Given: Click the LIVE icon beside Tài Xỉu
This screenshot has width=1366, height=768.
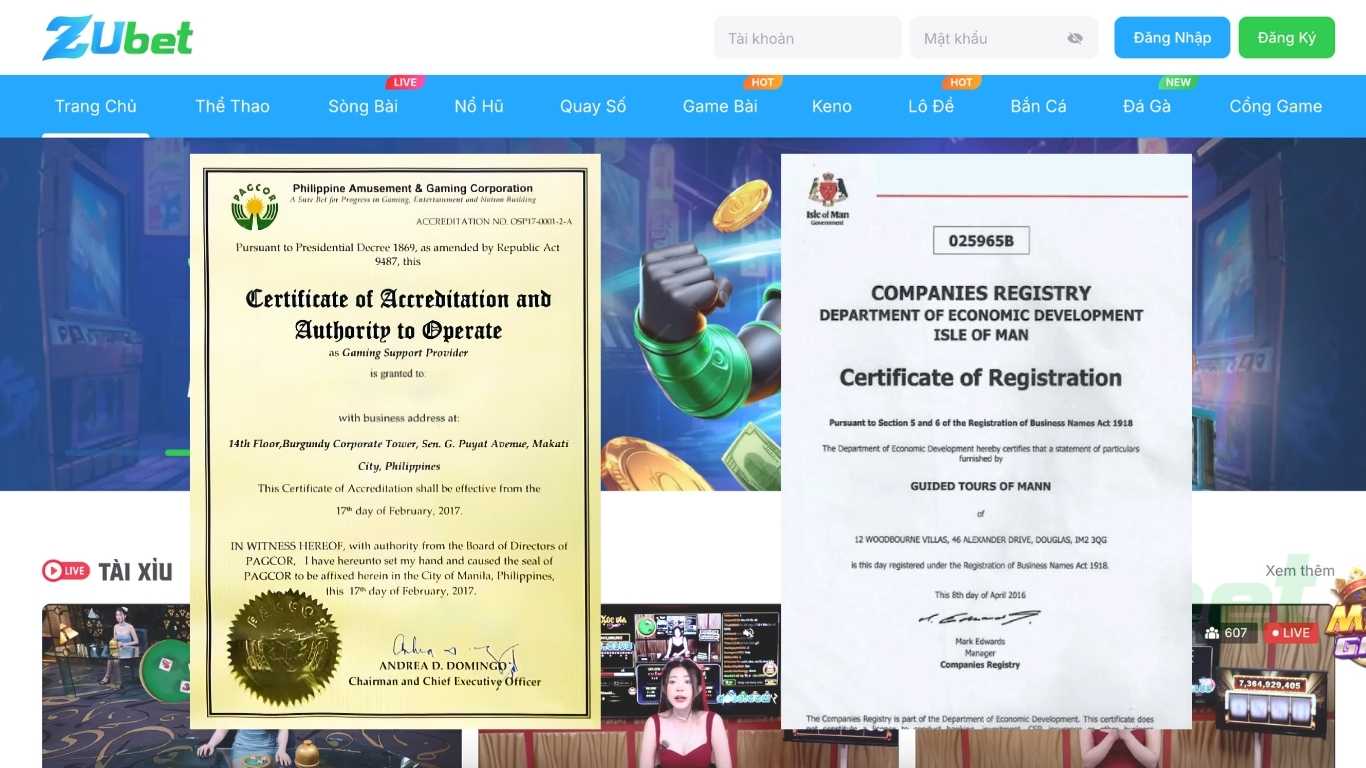Looking at the screenshot, I should click(x=66, y=571).
